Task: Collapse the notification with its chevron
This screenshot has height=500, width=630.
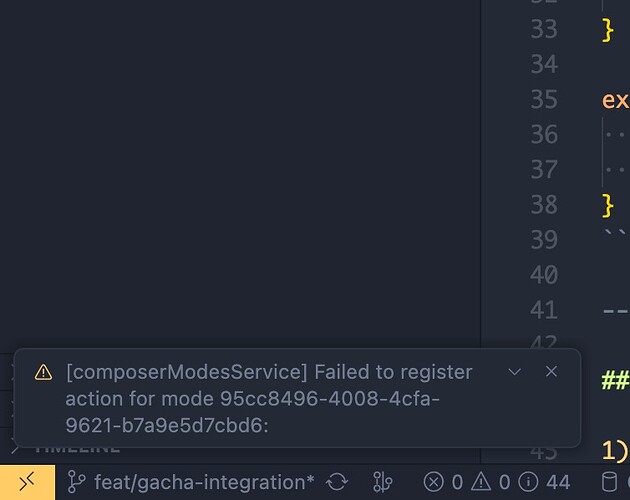Action: (x=515, y=372)
